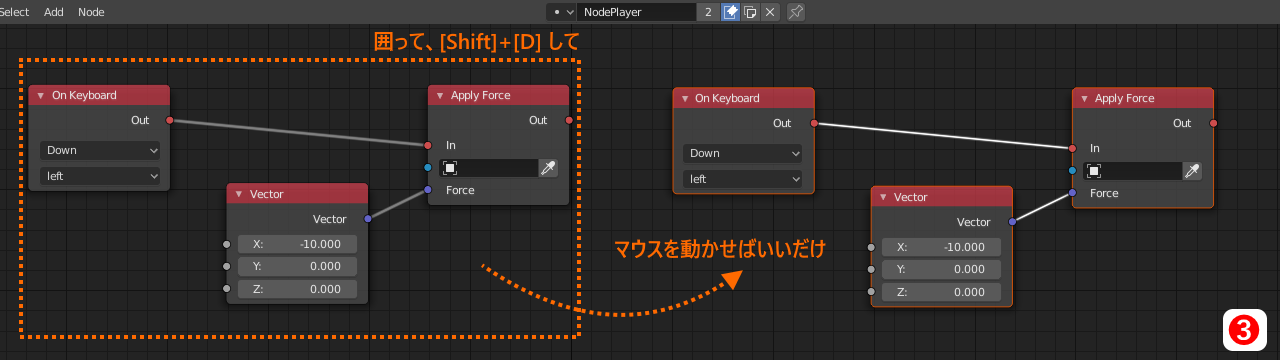Click X input socket of duplicated Vector node
Image resolution: width=1280 pixels, height=360 pixels.
coord(871,247)
